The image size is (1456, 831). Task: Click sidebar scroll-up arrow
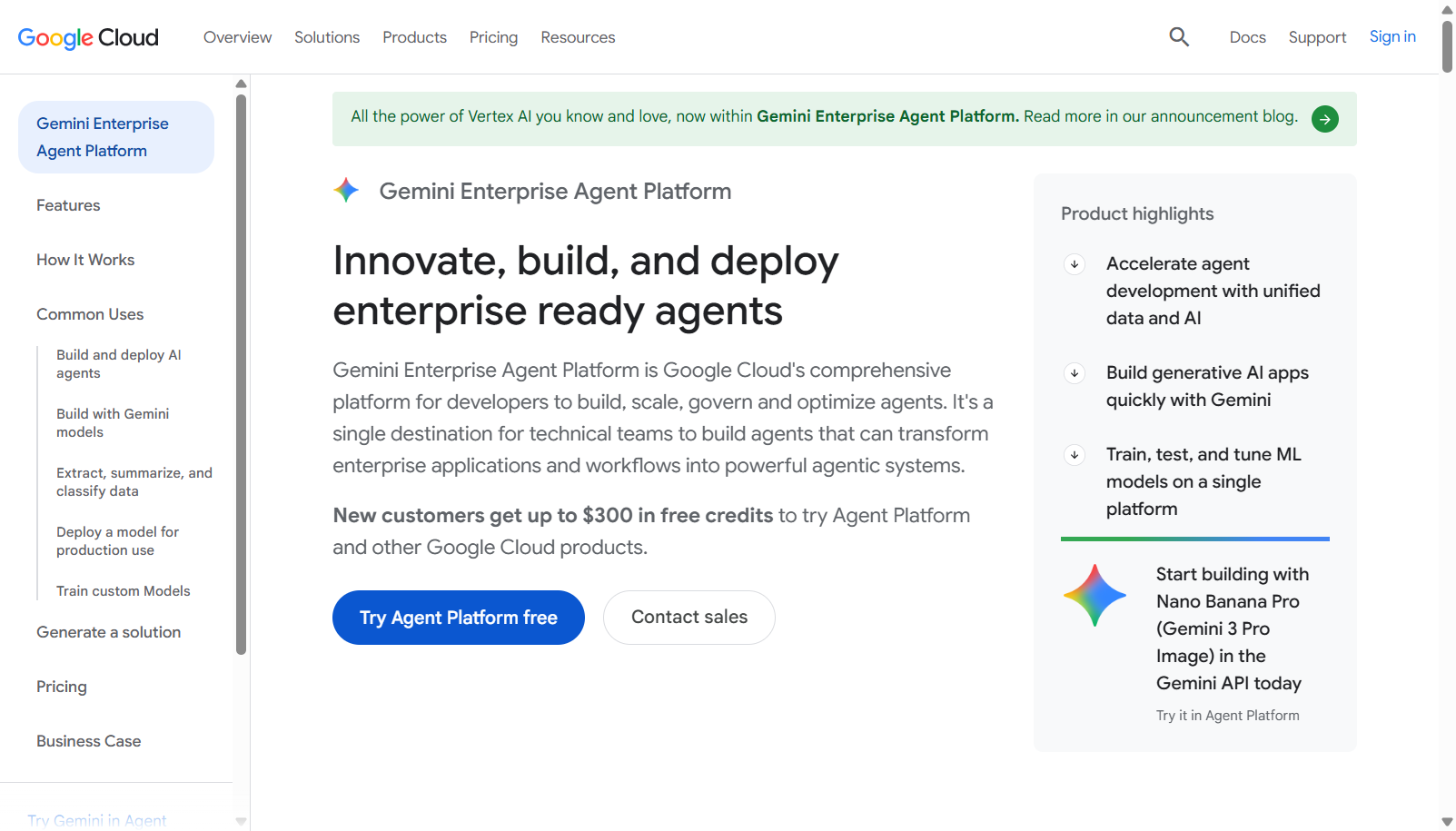pos(241,84)
